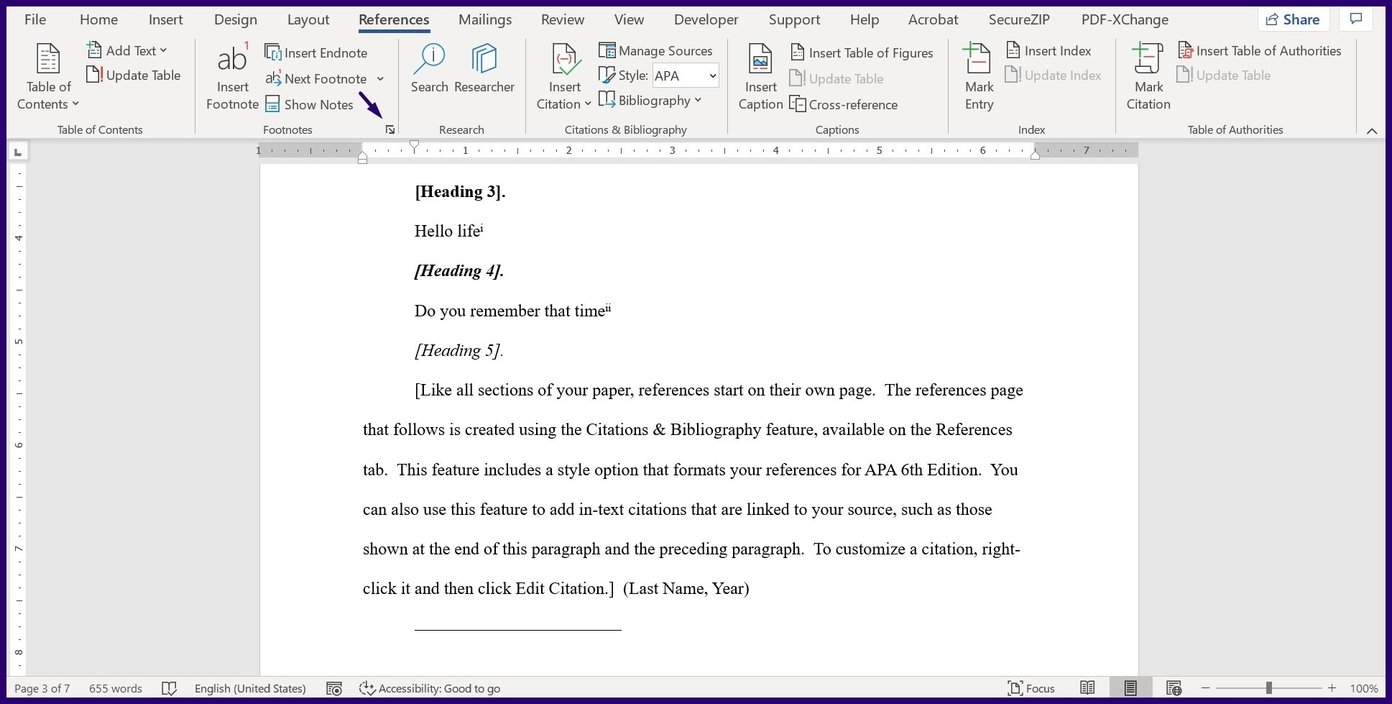Collapse the ribbon with the chevron
The width and height of the screenshot is (1392, 704).
point(1372,130)
